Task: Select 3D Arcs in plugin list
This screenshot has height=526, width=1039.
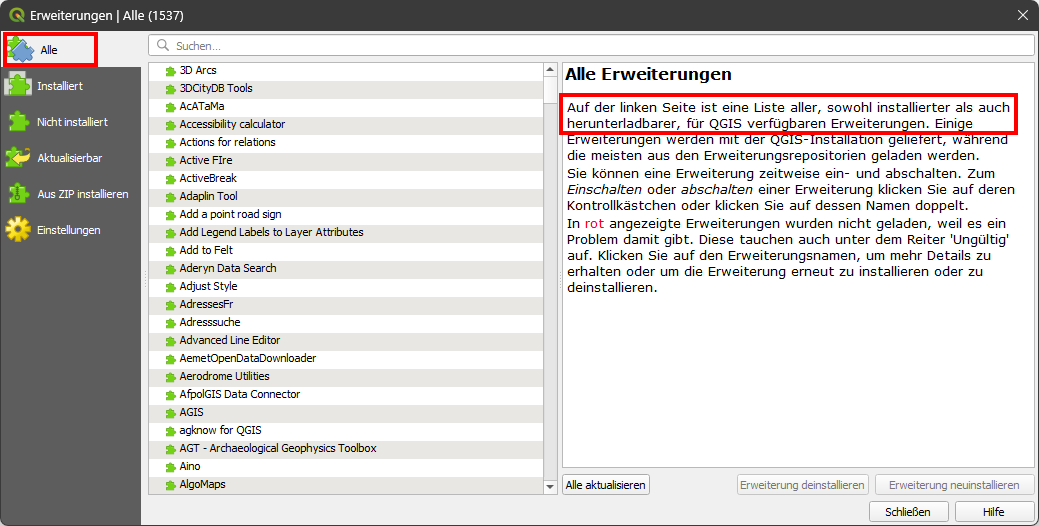Action: pos(346,70)
